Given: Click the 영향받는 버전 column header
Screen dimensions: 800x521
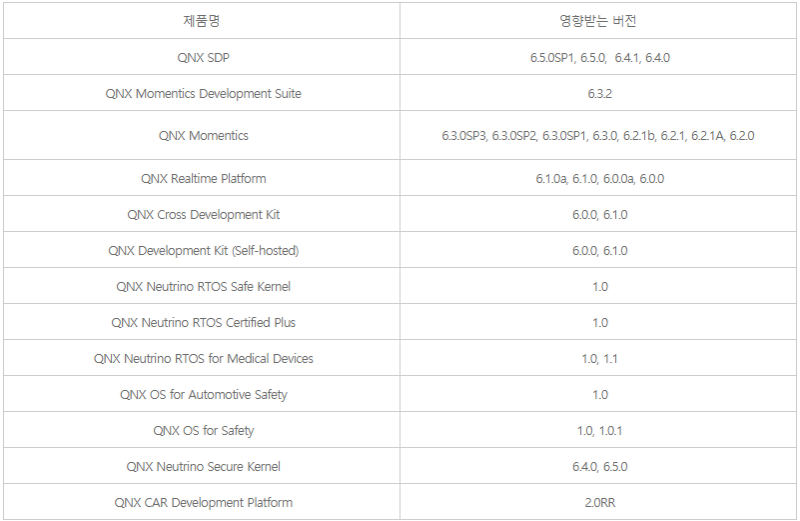Looking at the screenshot, I should pyautogui.click(x=599, y=21).
